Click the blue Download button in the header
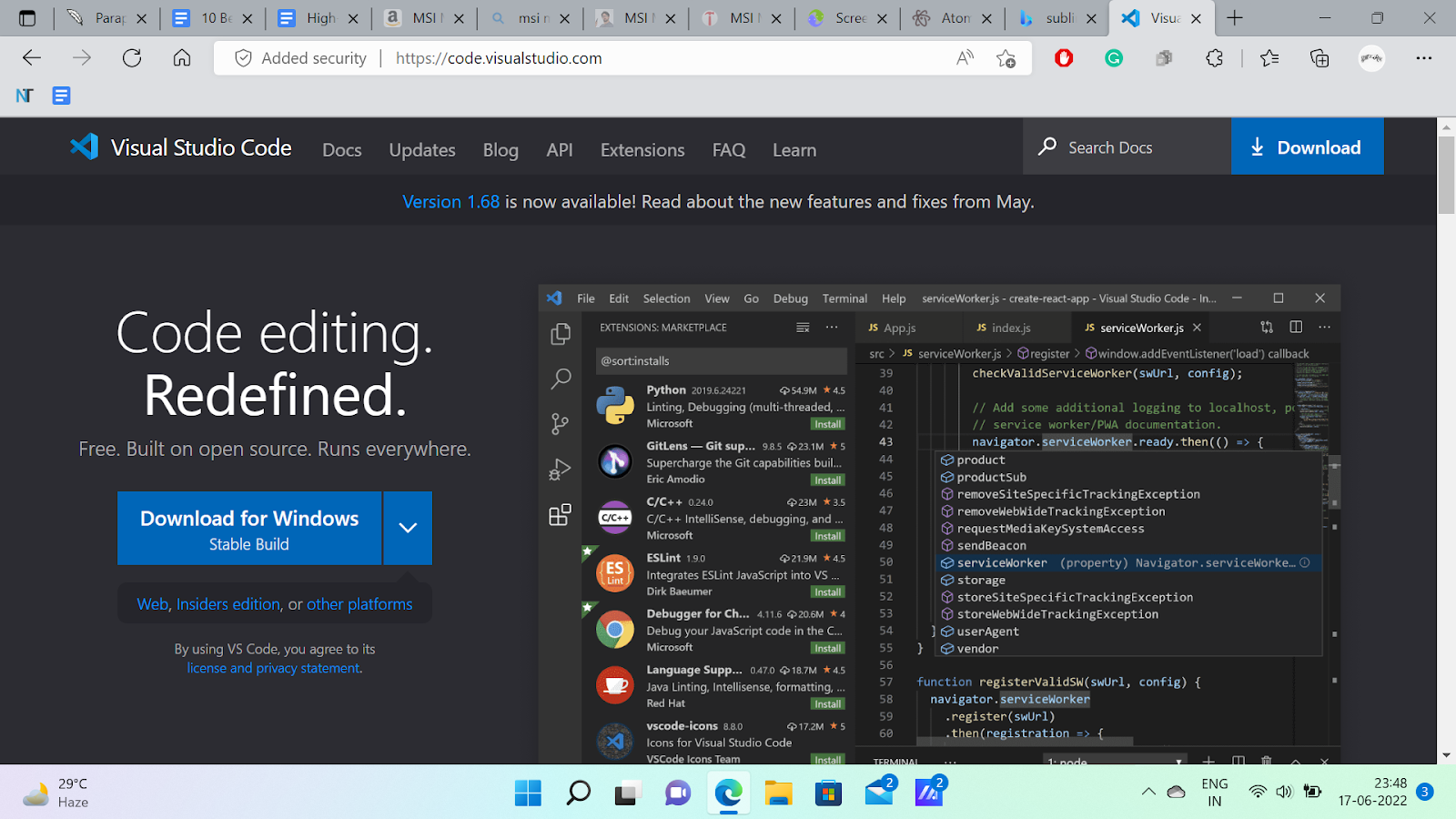The width and height of the screenshot is (1456, 819). [x=1307, y=147]
